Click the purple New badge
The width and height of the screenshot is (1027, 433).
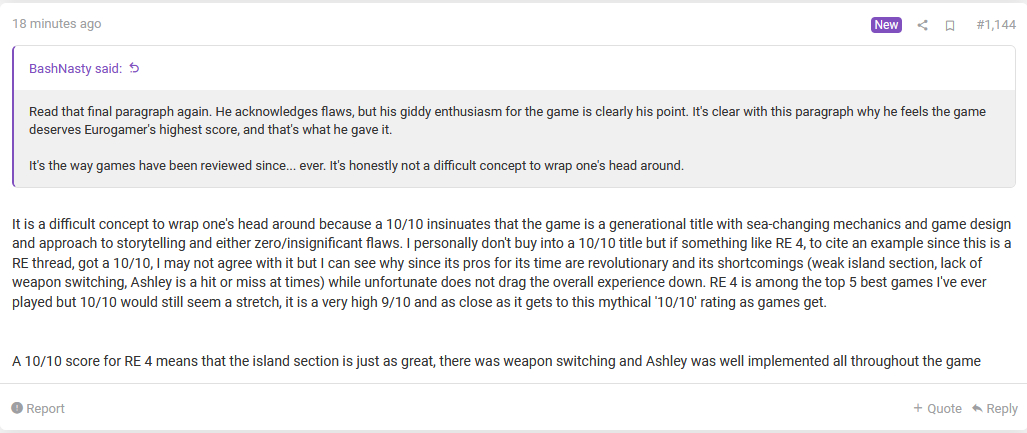(x=886, y=25)
